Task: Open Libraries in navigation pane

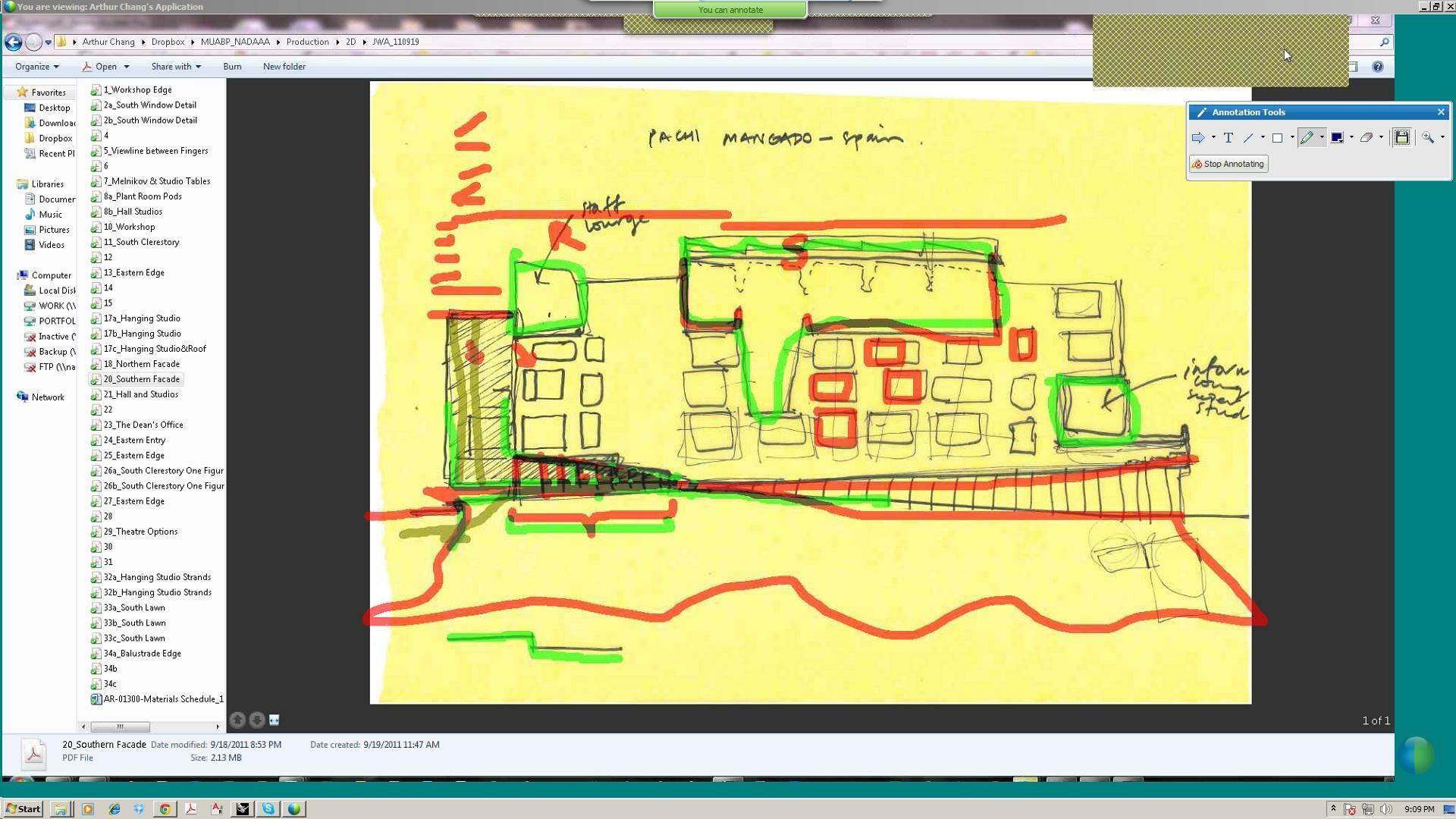Action: click(42, 184)
